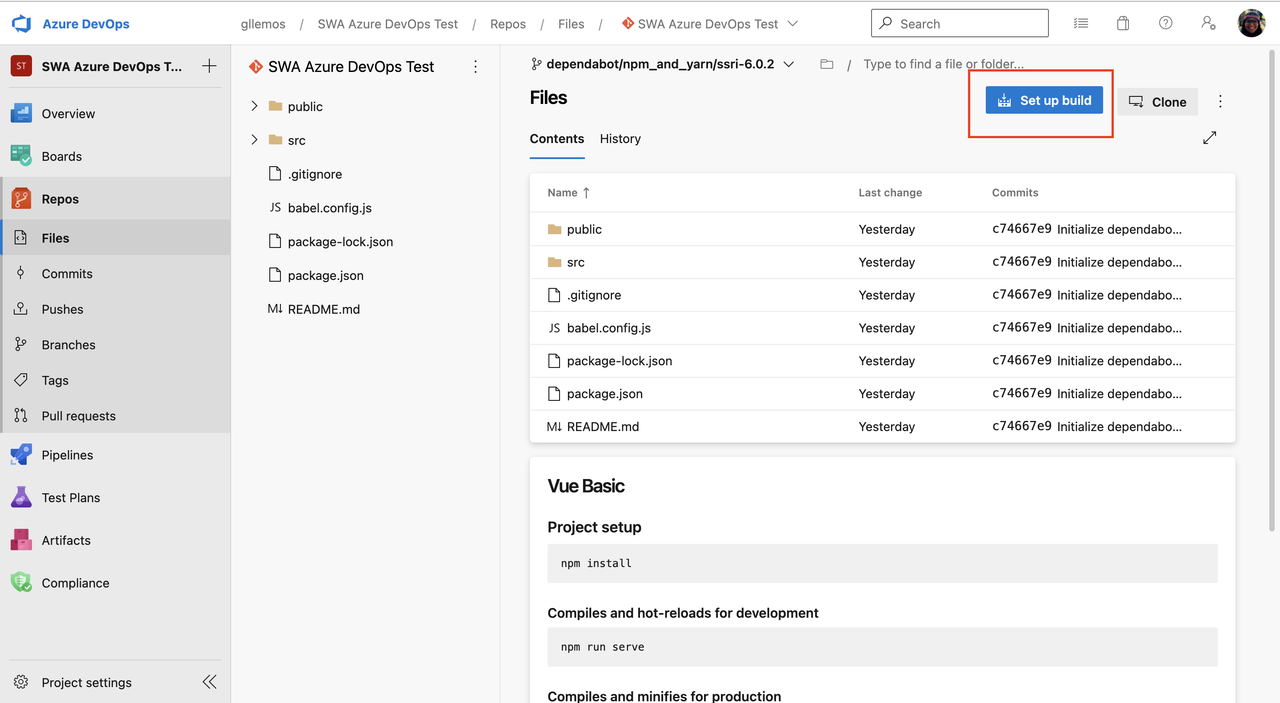Click the Pull requests icon in sidebar
The image size is (1280, 703).
pos(21,416)
